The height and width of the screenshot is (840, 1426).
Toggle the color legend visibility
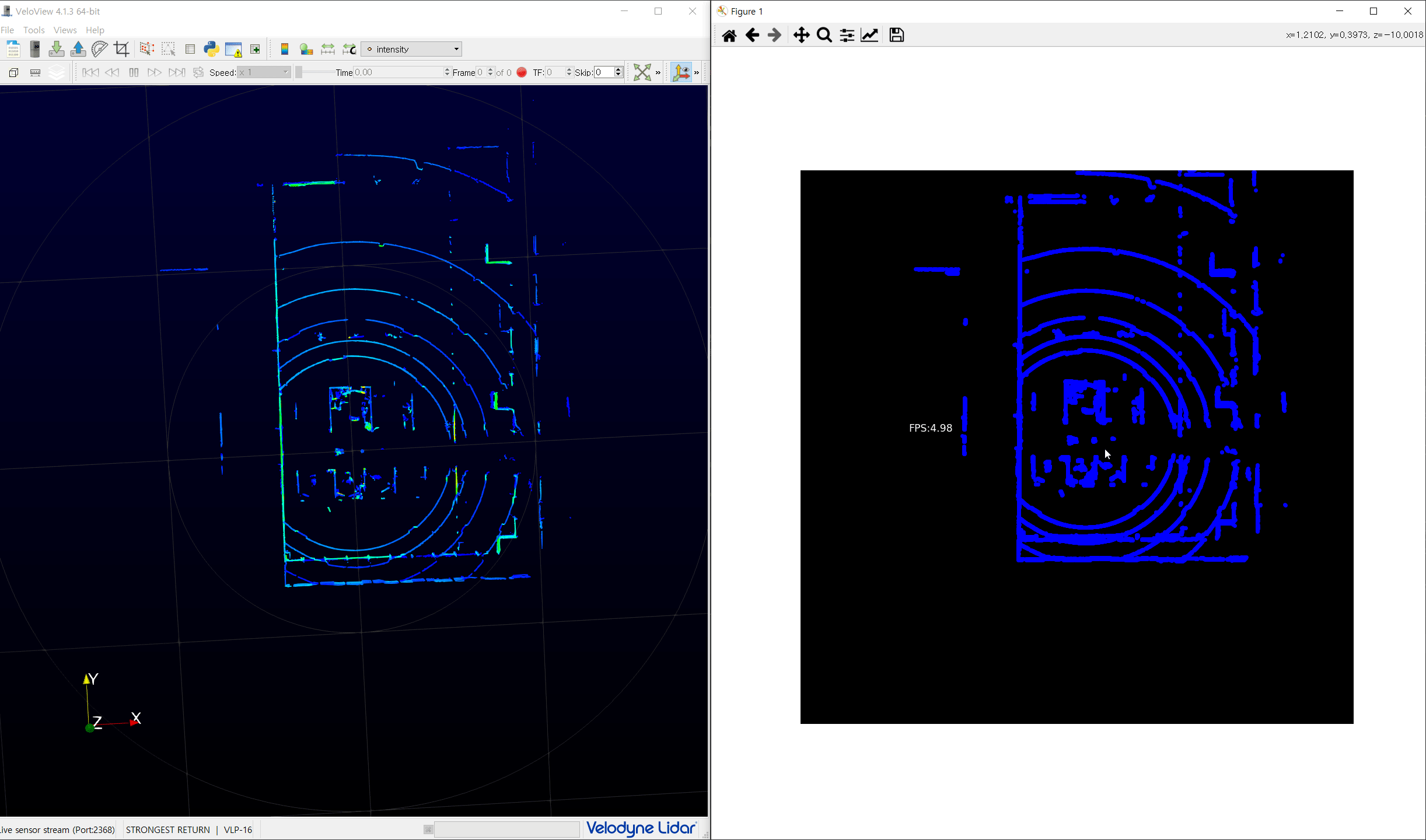284,49
